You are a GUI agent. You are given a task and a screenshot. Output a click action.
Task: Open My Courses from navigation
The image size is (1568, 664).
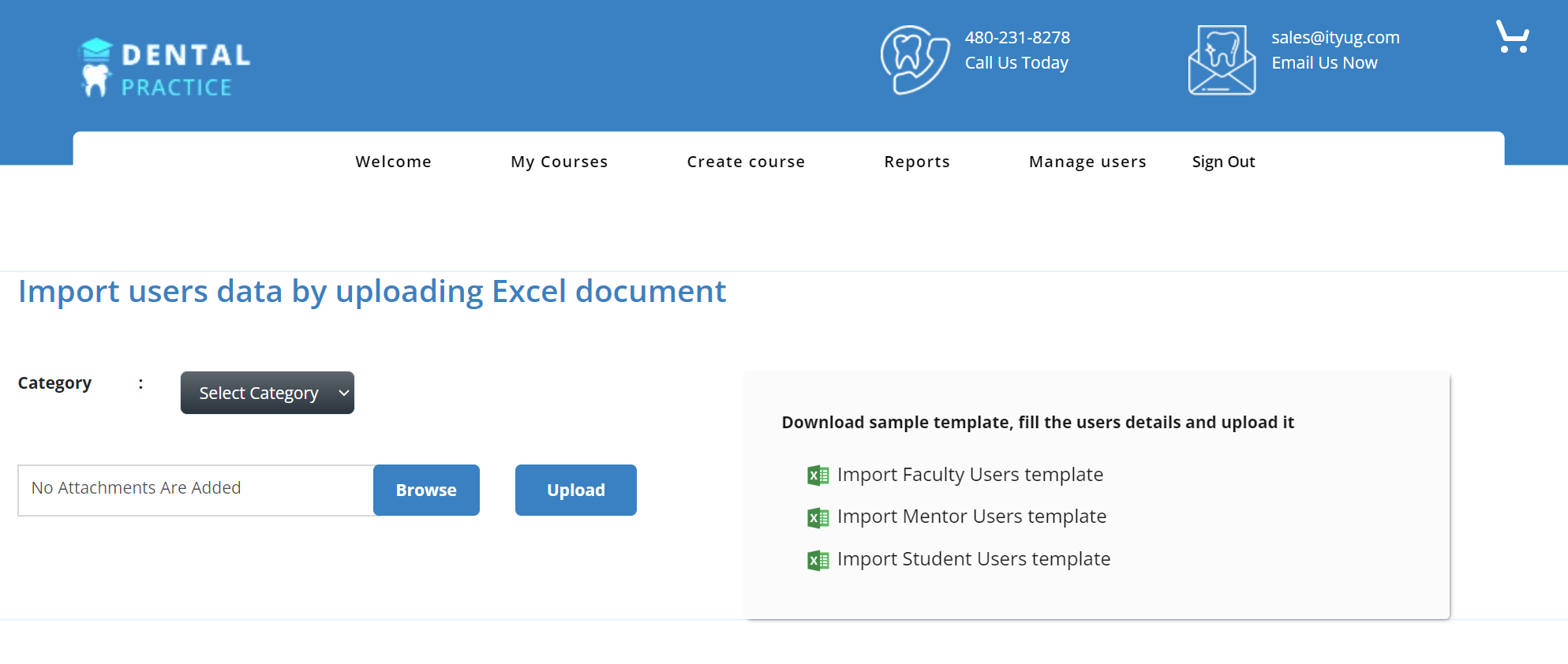(x=559, y=162)
